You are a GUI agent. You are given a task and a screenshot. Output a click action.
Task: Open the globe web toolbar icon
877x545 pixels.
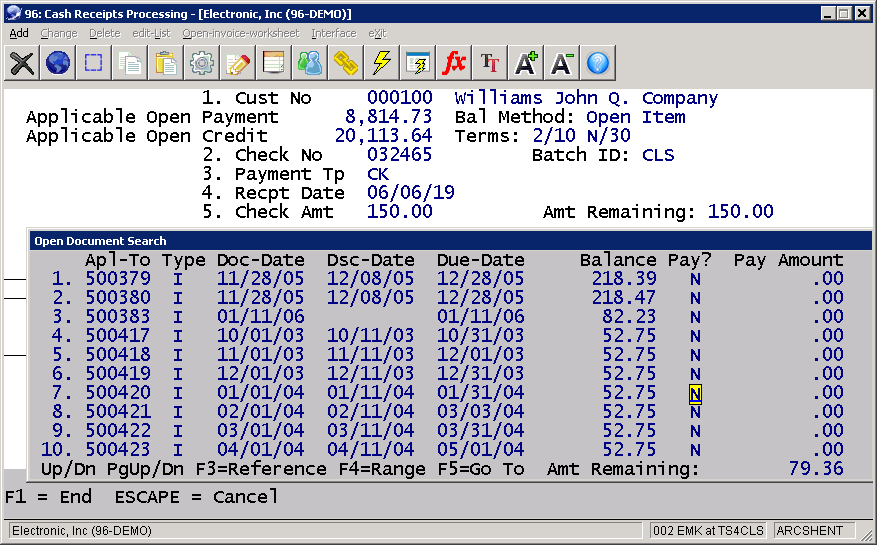58,63
